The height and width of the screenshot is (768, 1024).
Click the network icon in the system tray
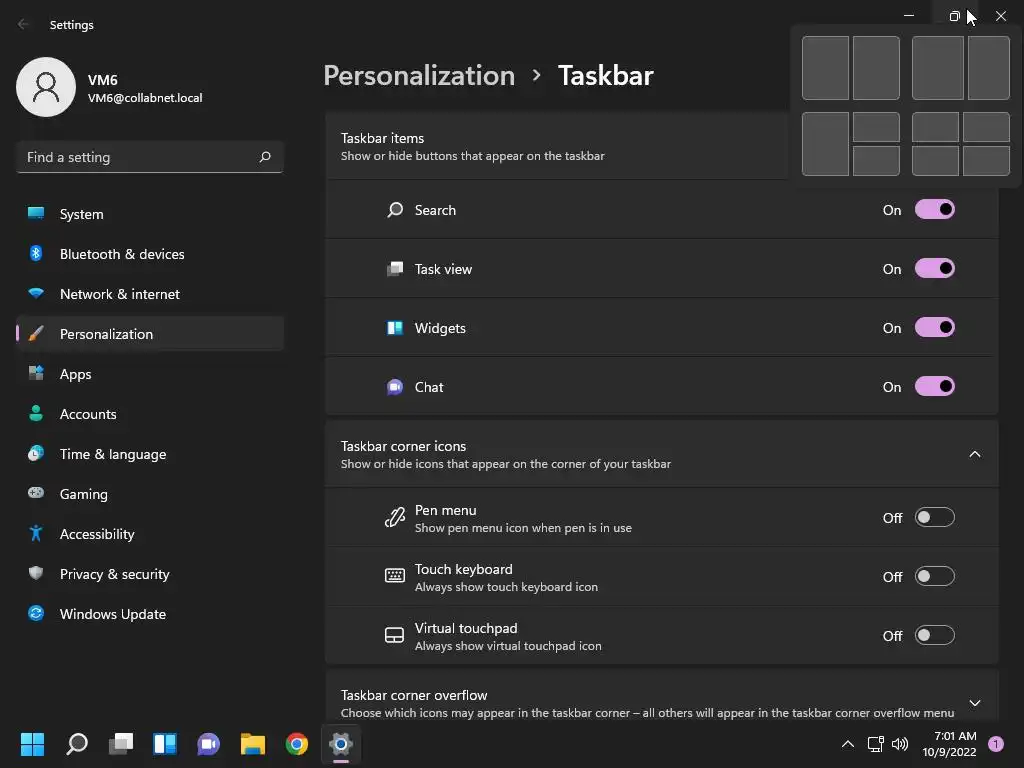click(x=875, y=744)
